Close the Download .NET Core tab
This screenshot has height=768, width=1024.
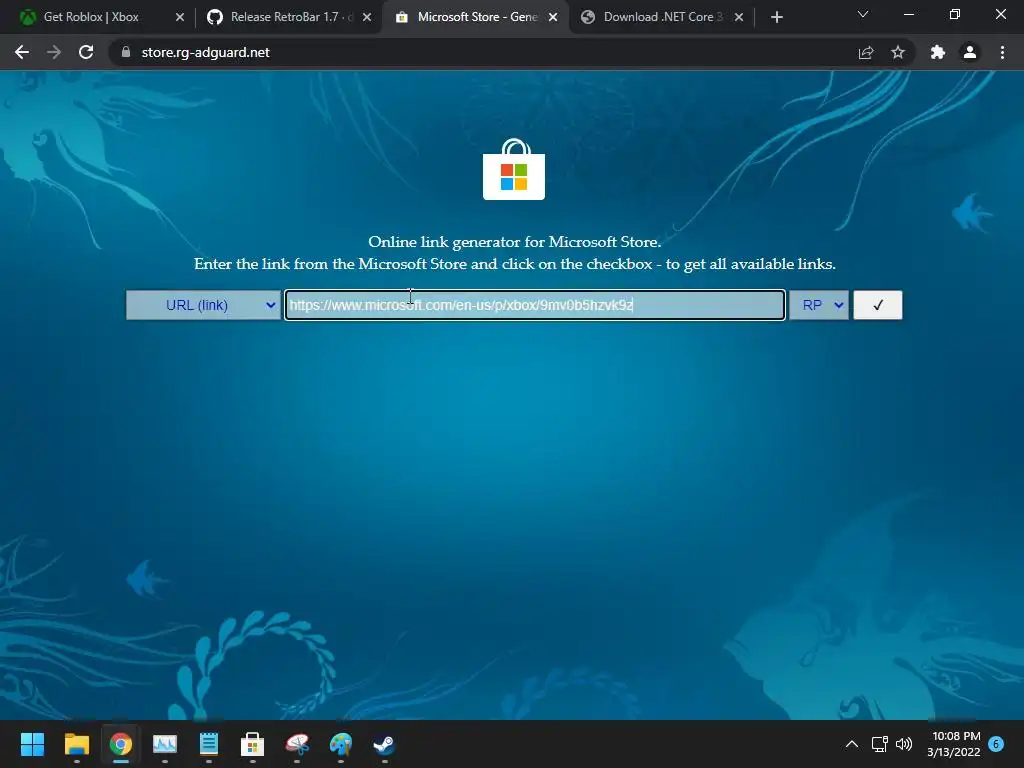point(739,17)
